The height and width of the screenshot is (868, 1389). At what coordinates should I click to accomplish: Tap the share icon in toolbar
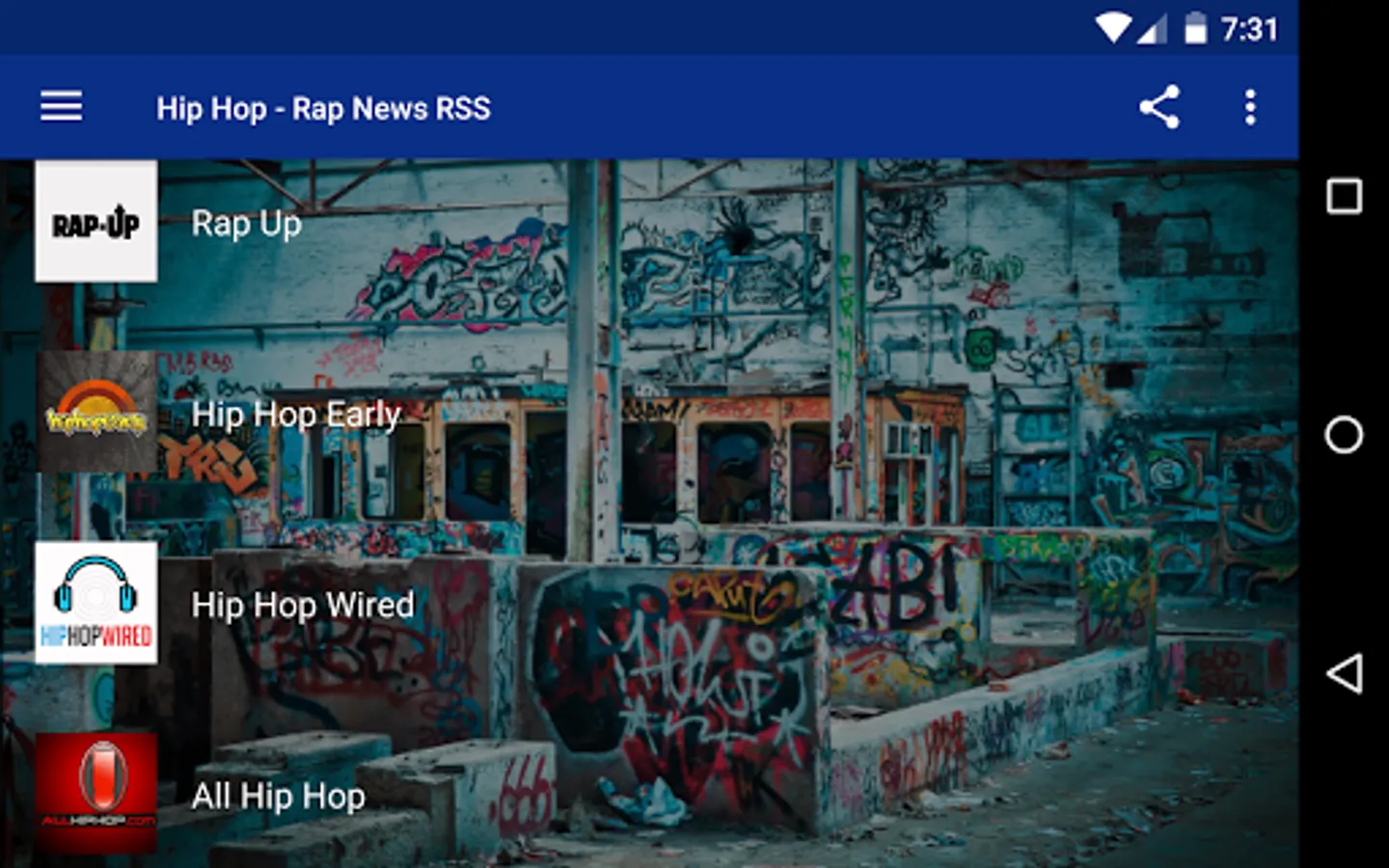pos(1159,107)
